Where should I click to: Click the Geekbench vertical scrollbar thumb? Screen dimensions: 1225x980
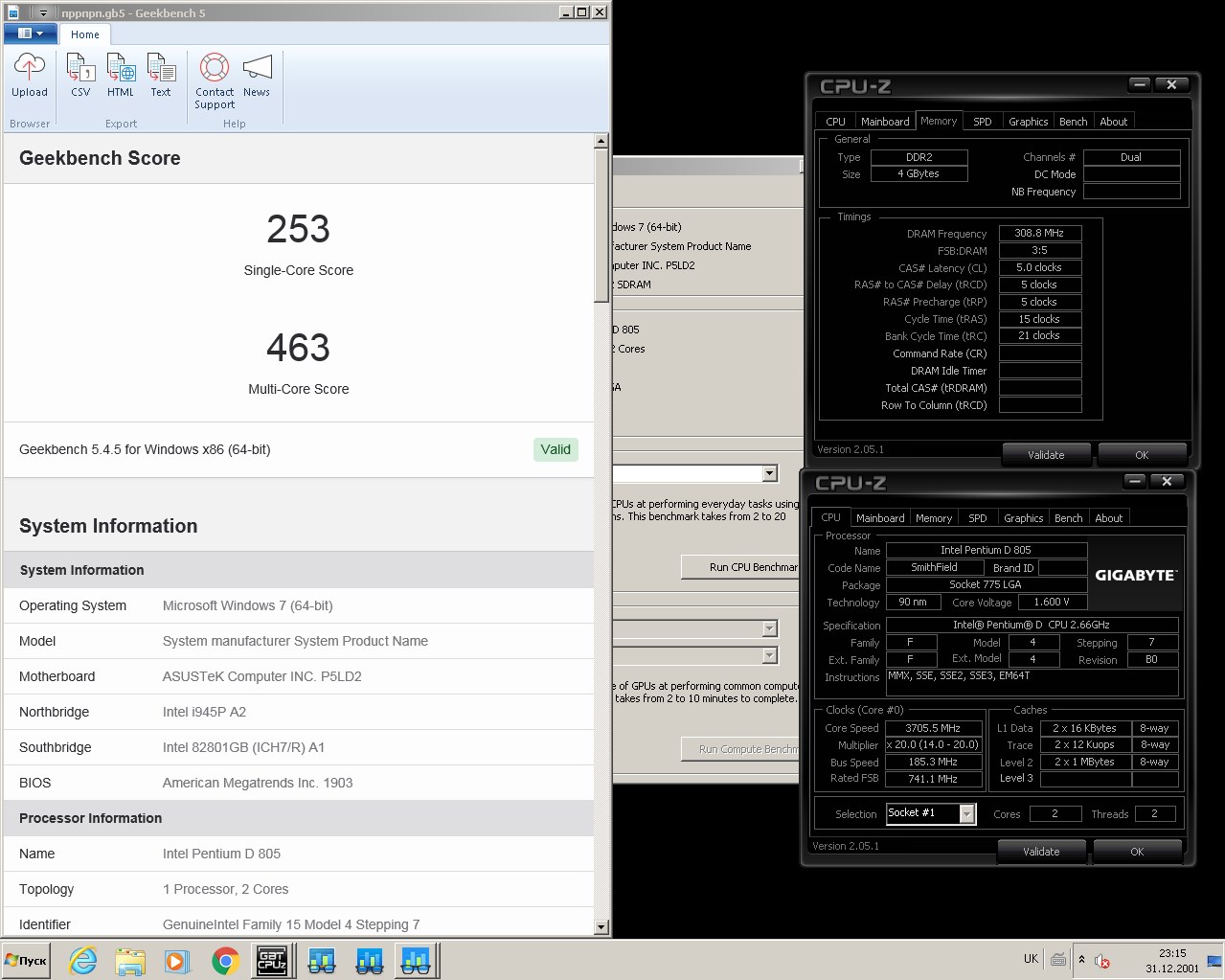601,225
